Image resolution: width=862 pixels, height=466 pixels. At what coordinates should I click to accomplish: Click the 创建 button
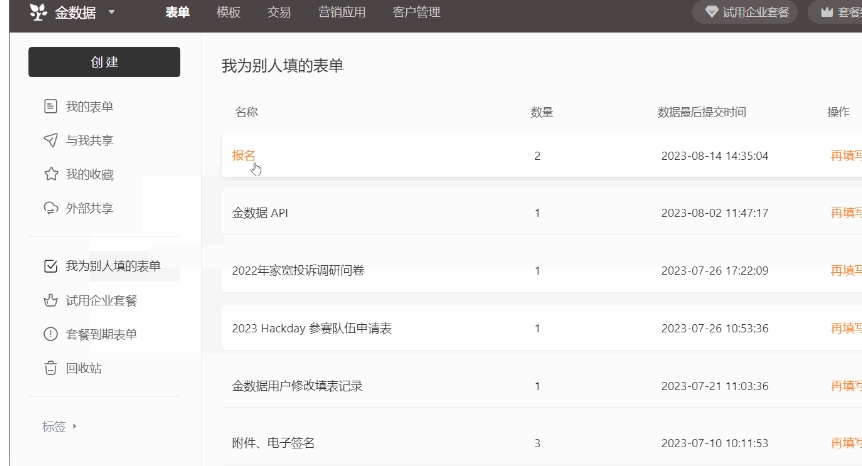[x=104, y=62]
